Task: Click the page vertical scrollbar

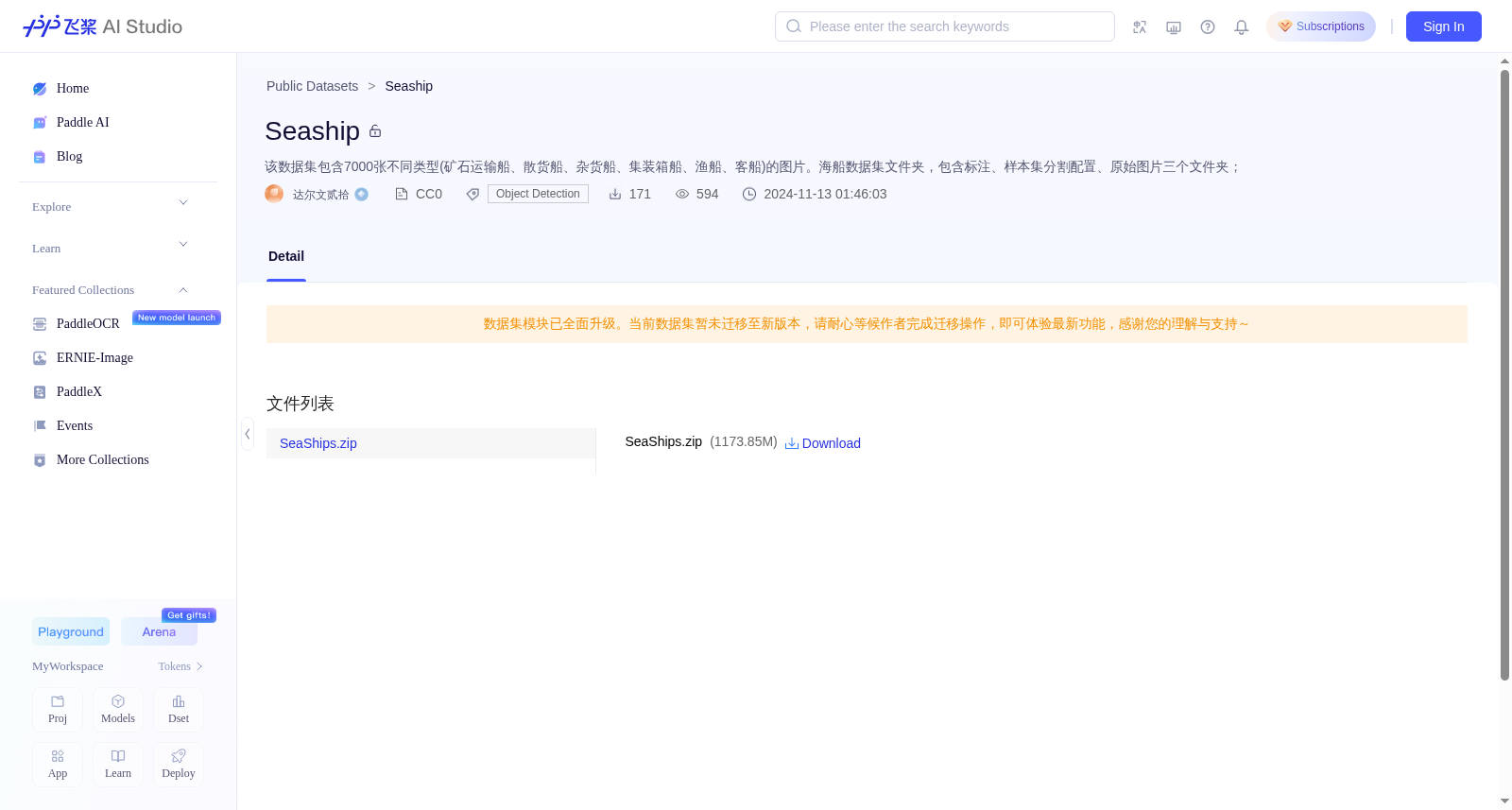Action: coord(1504,374)
